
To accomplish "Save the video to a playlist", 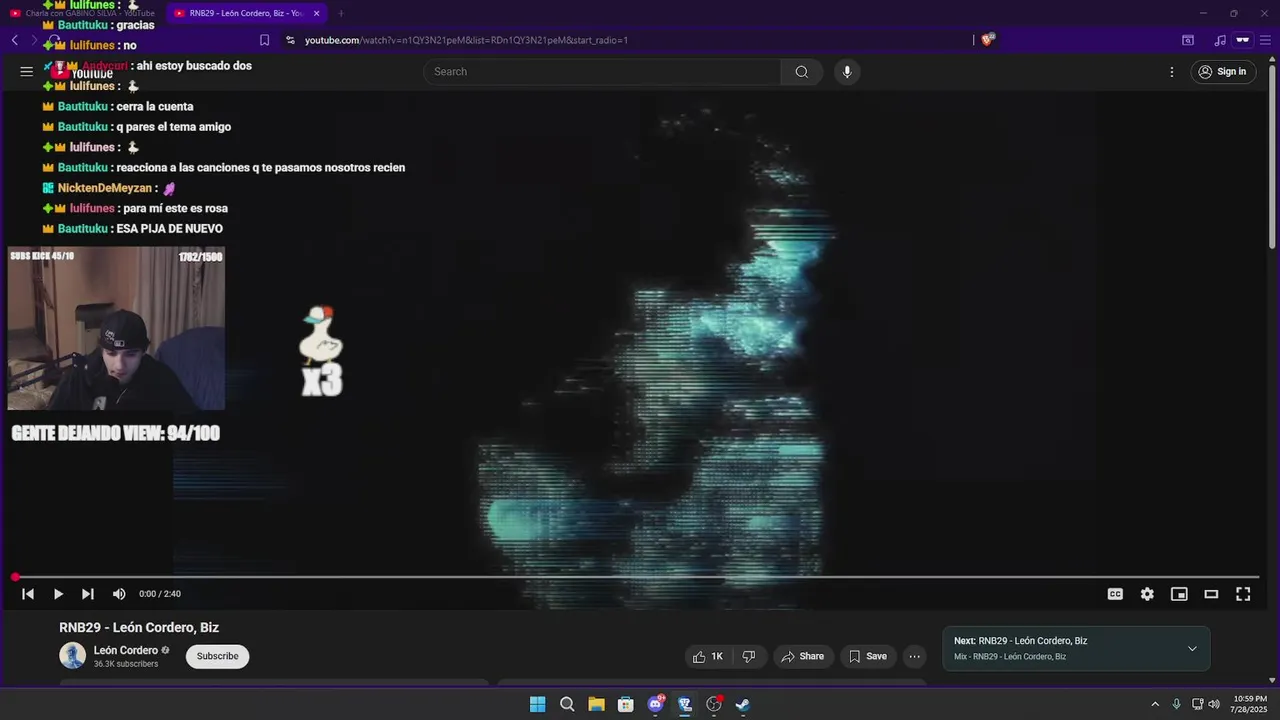I will (x=868, y=656).
